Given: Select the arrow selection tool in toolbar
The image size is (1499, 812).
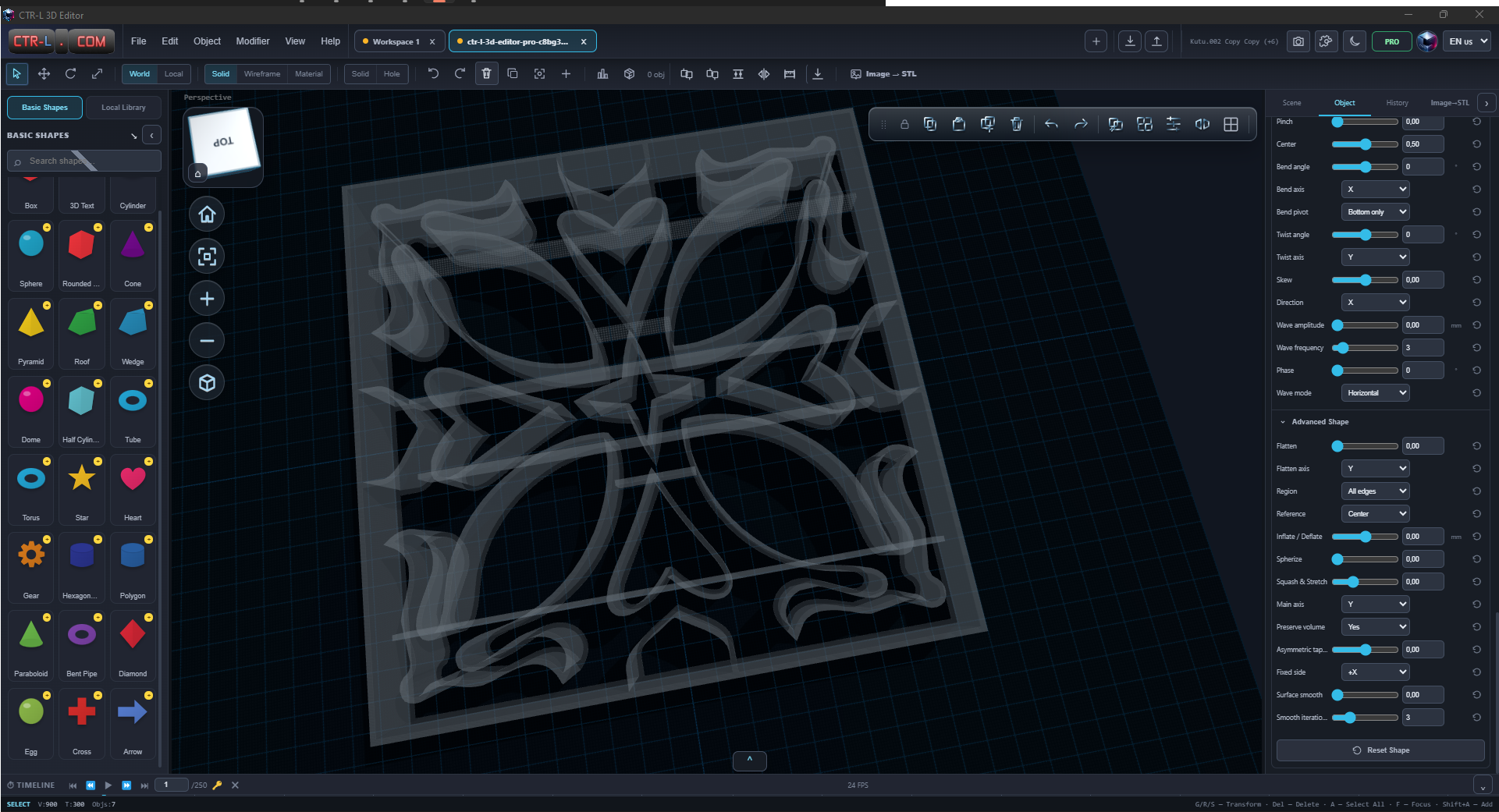Looking at the screenshot, I should [x=16, y=73].
